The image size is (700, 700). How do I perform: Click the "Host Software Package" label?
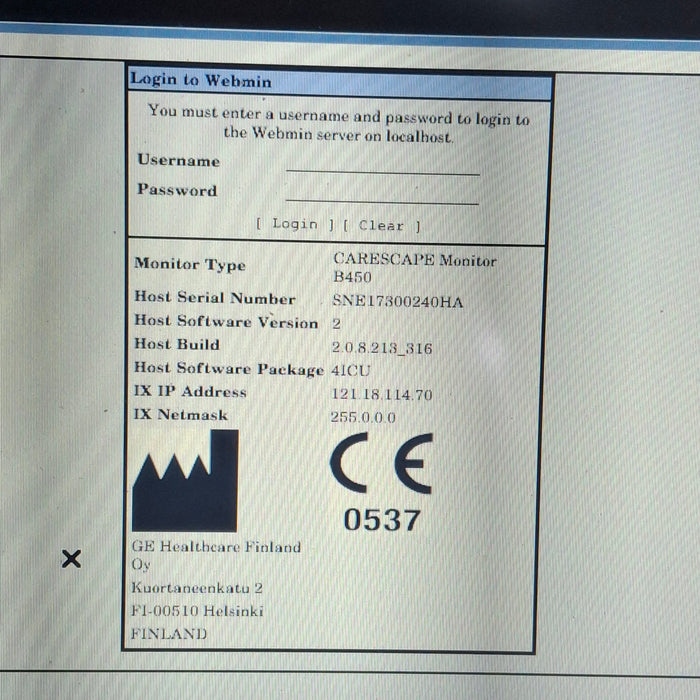[229, 368]
